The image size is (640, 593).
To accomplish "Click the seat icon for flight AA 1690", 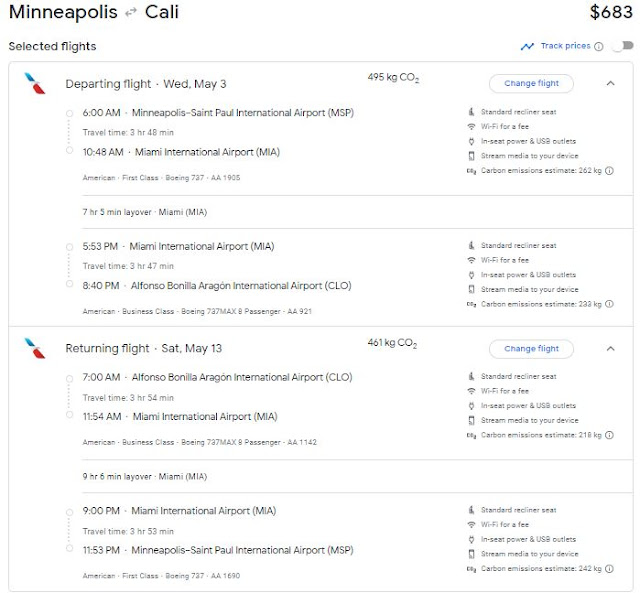I will pos(471,509).
